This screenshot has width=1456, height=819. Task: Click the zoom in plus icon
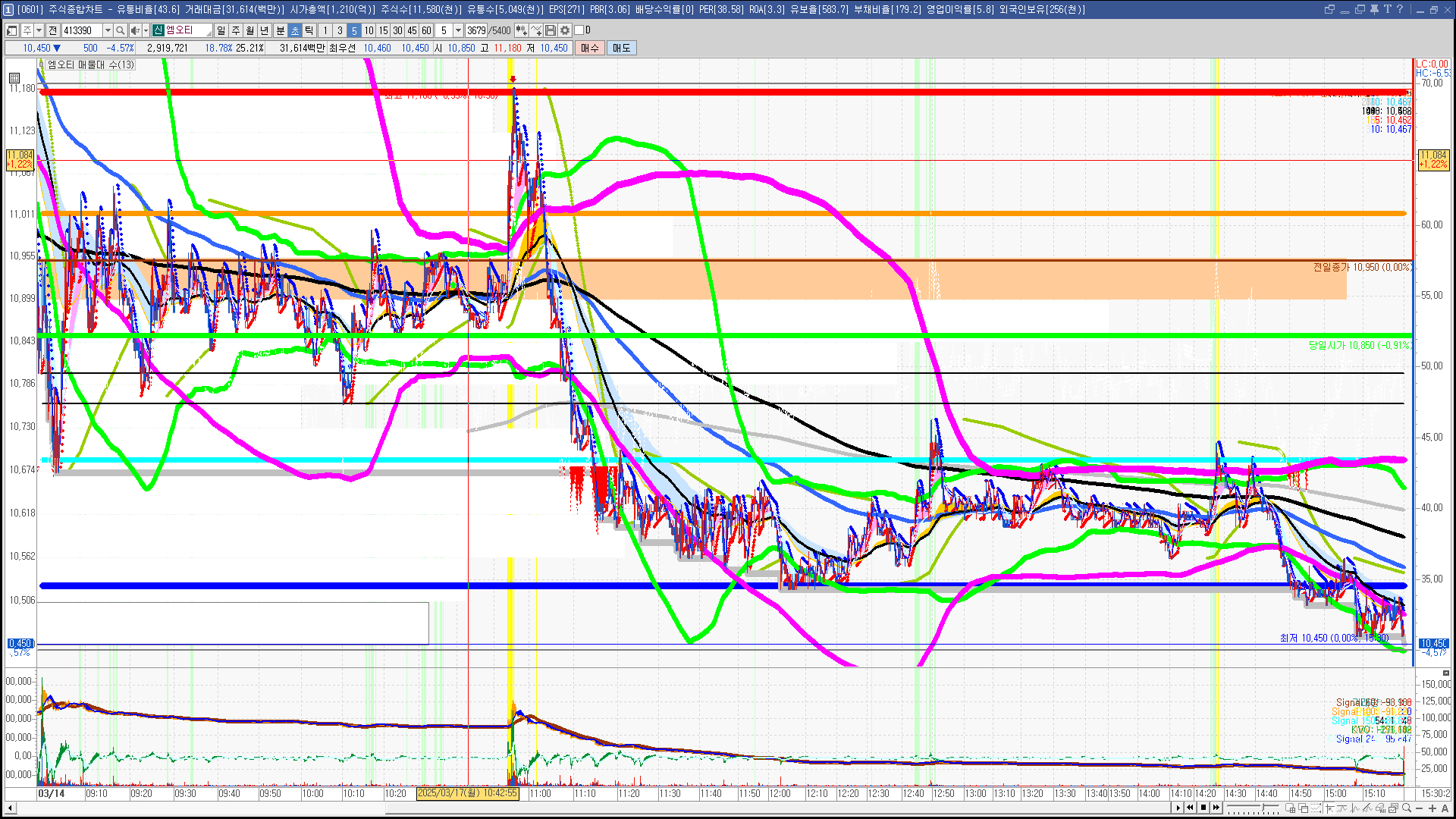(1432, 808)
